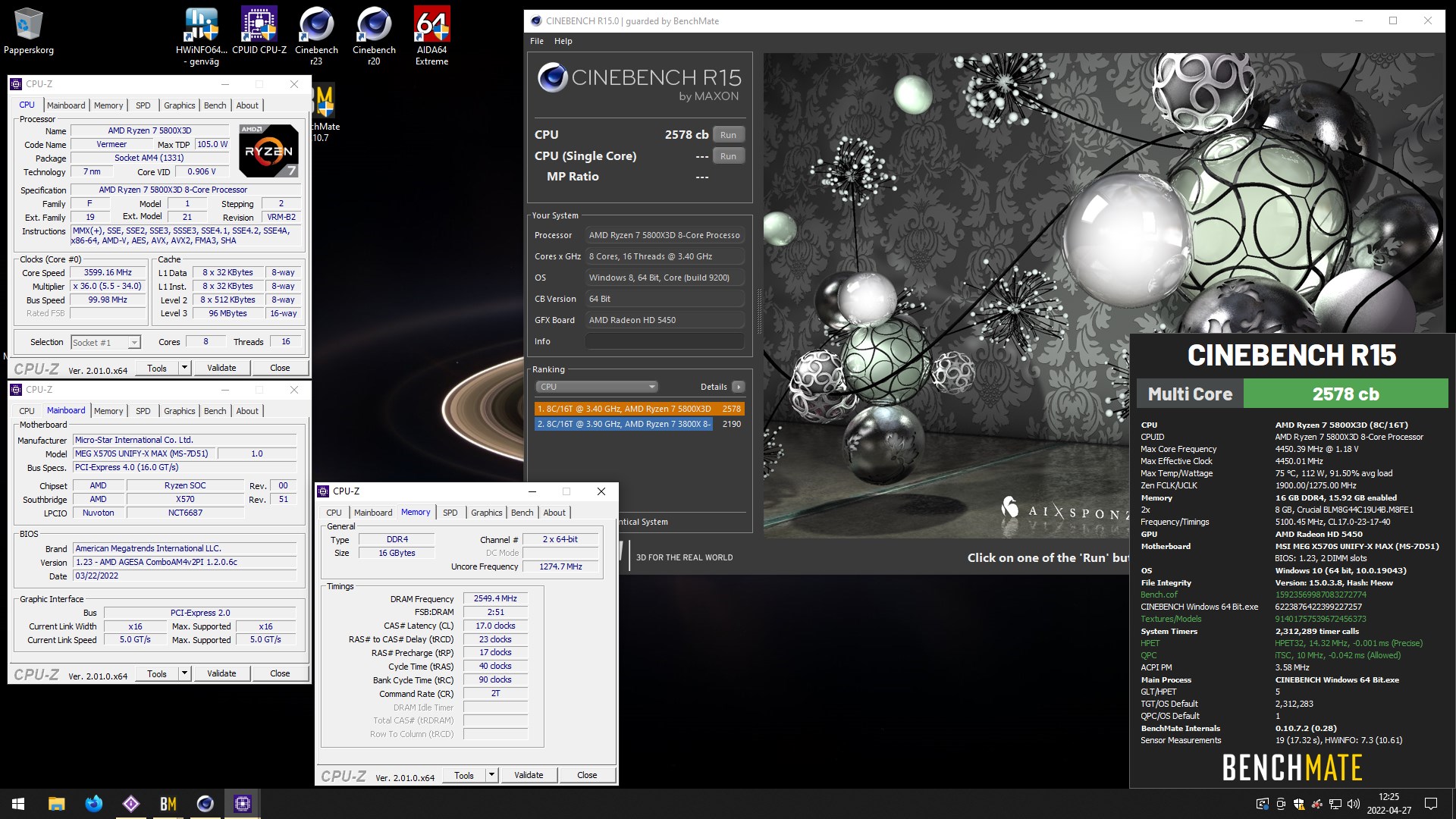The width and height of the screenshot is (1456, 819).
Task: Open File Explorer from the taskbar
Action: [56, 804]
